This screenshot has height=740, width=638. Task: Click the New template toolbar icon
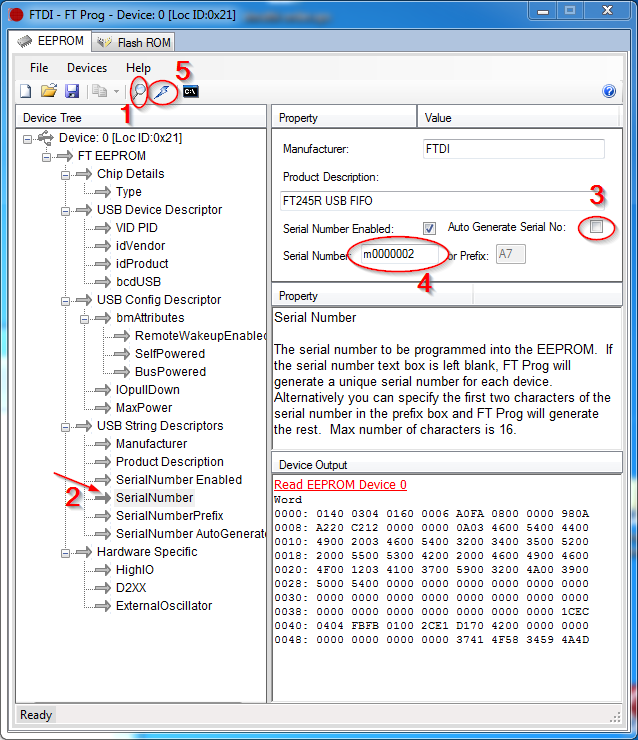[26, 91]
